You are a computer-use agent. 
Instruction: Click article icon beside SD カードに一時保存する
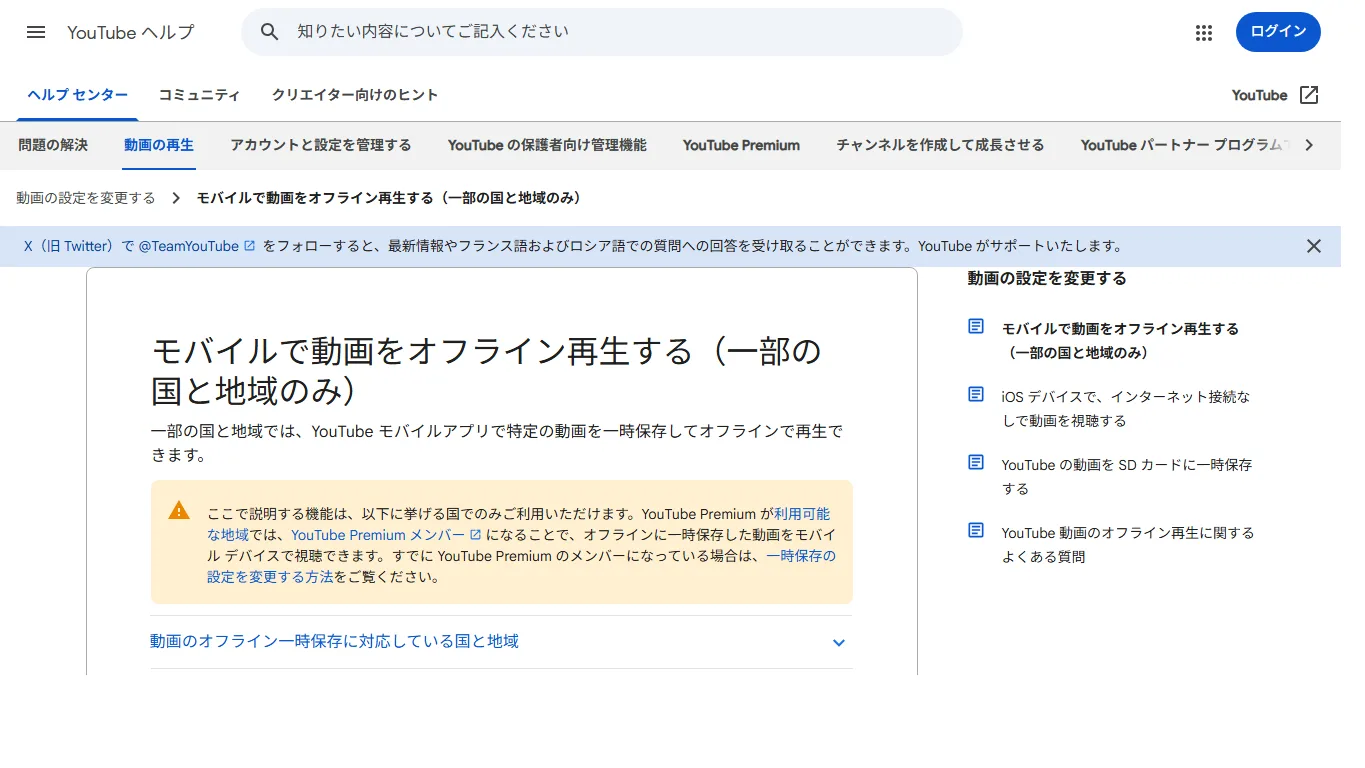(x=976, y=463)
